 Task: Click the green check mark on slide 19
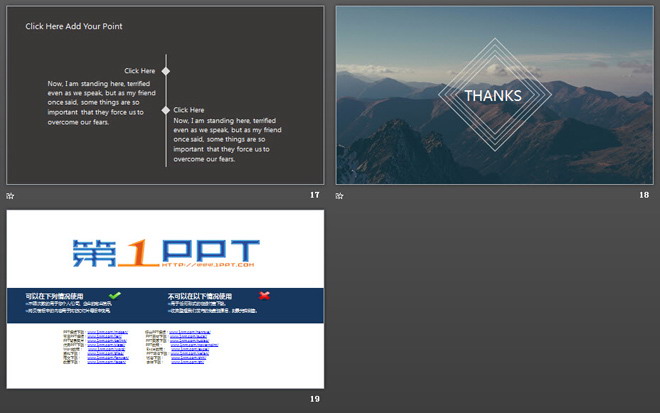click(114, 295)
